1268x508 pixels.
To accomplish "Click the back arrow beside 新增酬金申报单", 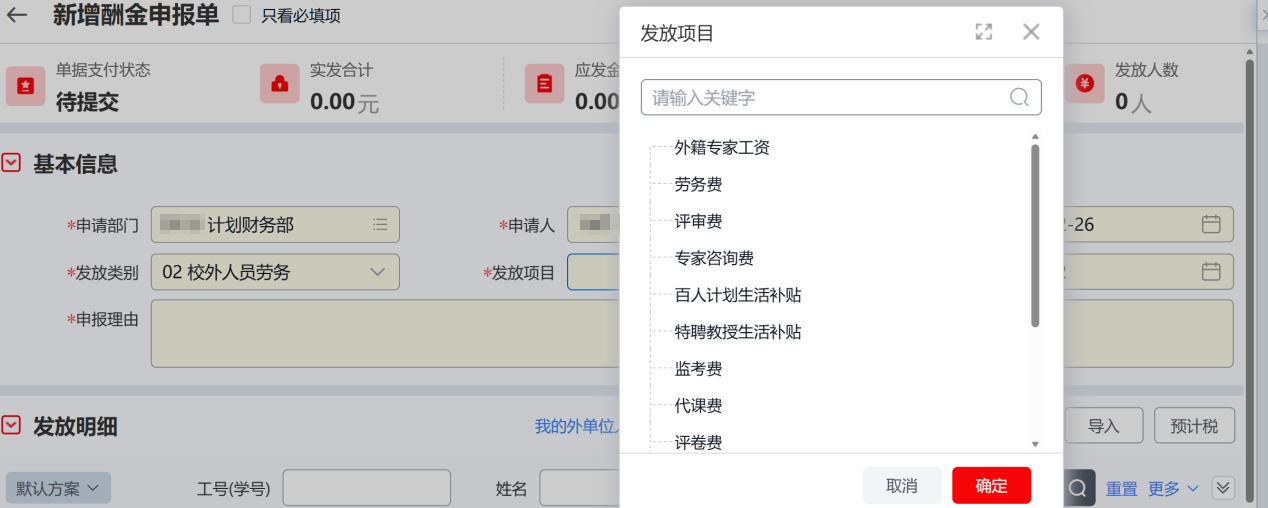I will (17, 16).
